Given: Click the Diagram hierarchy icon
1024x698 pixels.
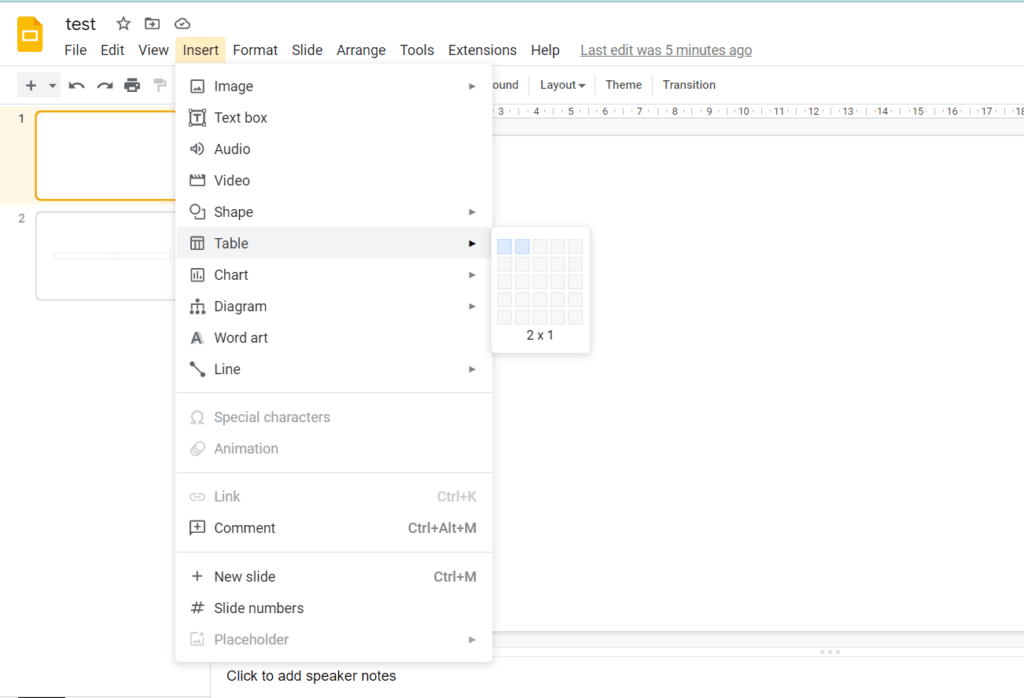Looking at the screenshot, I should [x=197, y=306].
